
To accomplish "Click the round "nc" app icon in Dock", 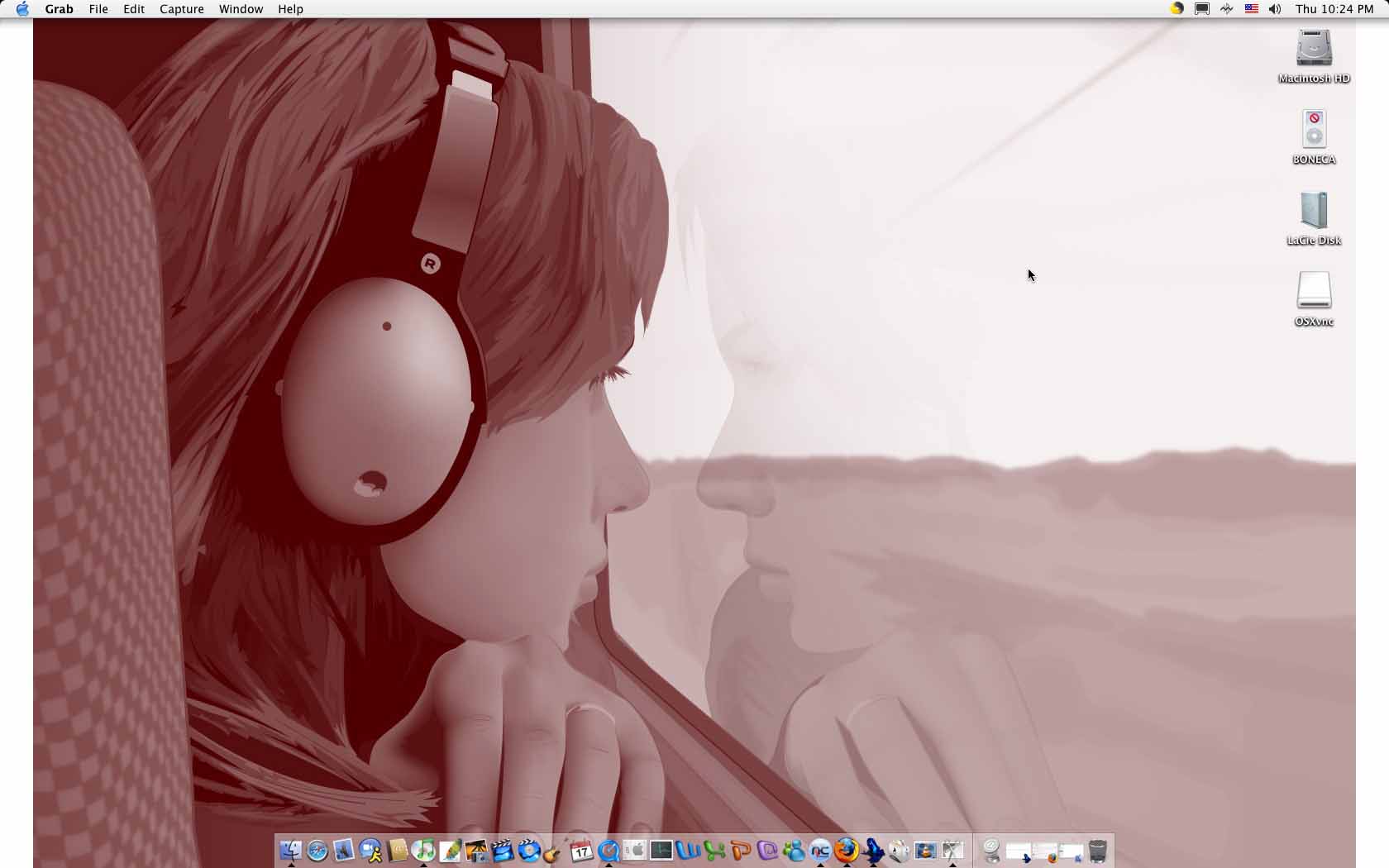I will click(x=820, y=851).
